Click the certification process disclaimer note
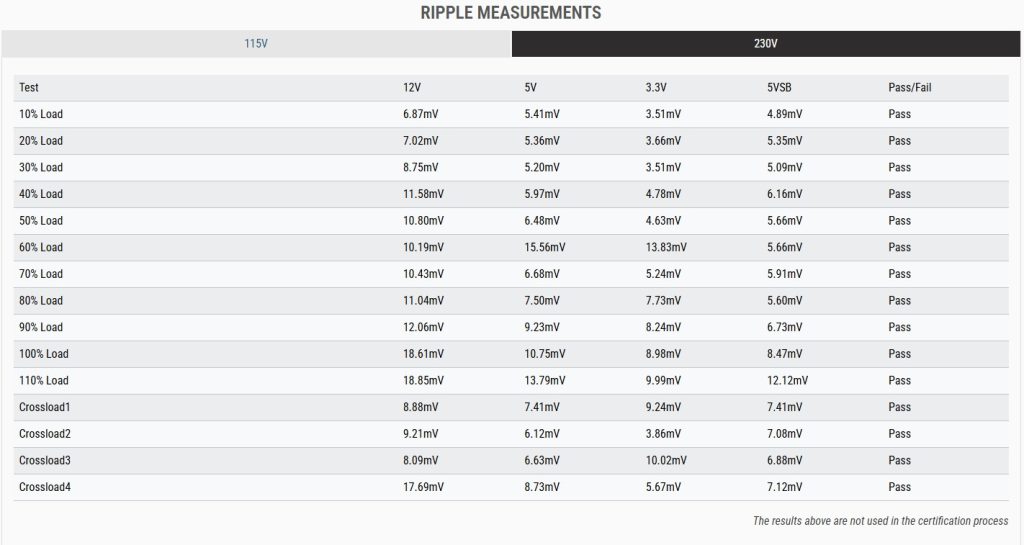1024x545 pixels. coord(880,521)
